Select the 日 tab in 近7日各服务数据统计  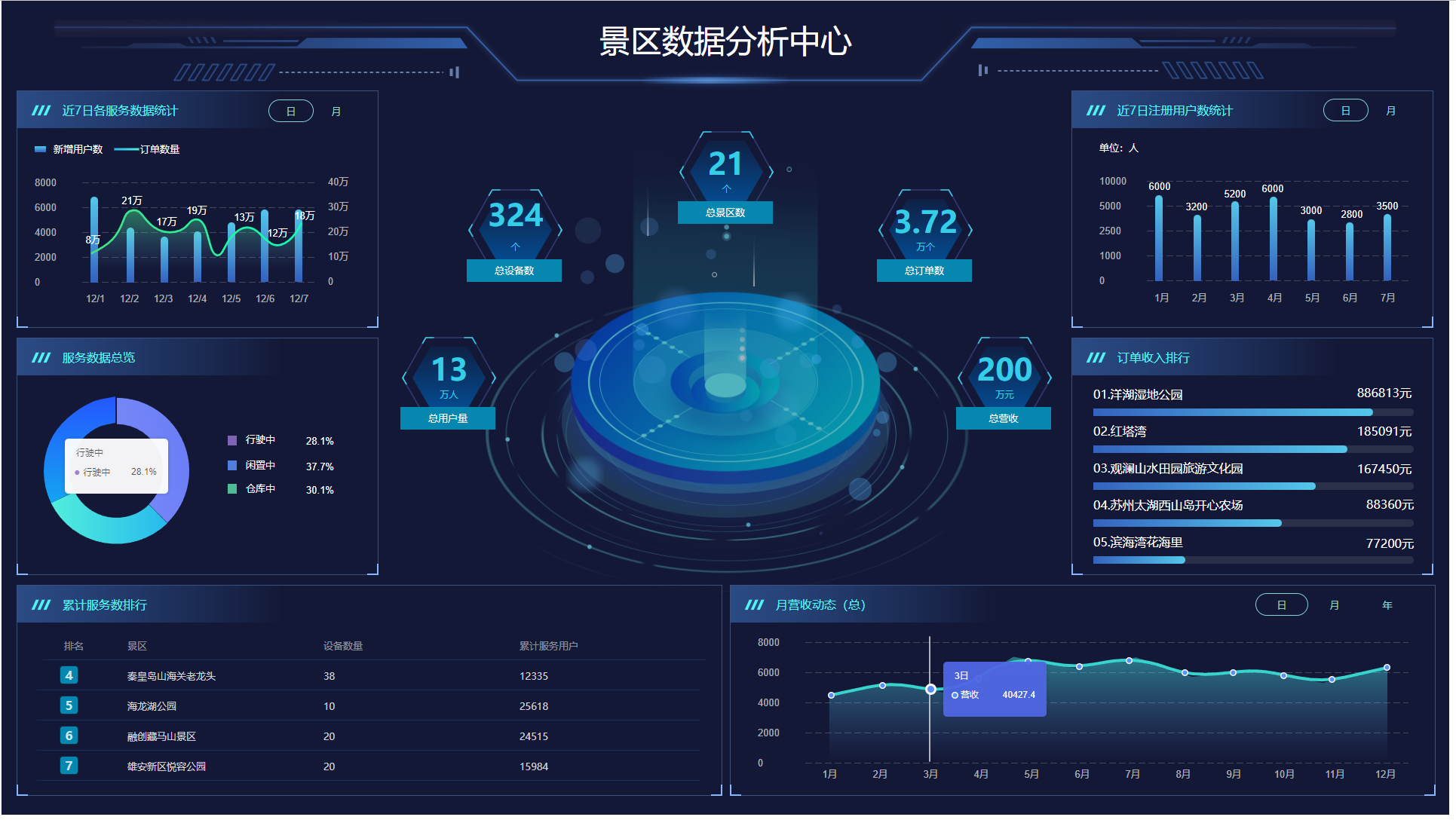[x=291, y=112]
